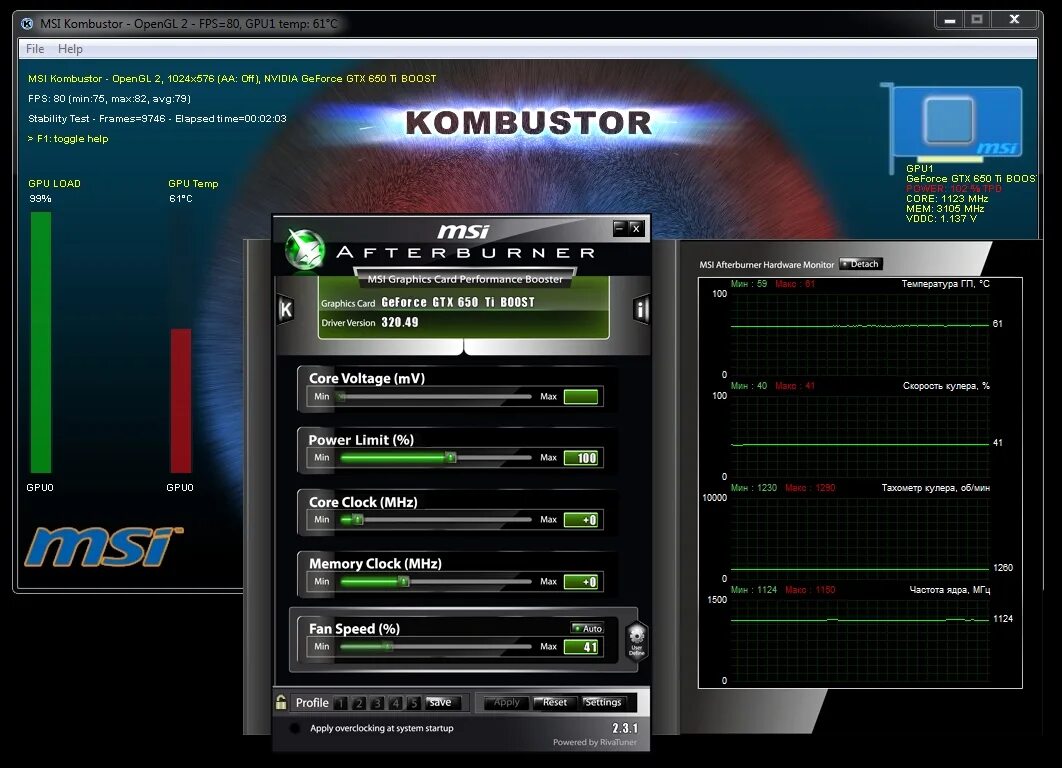The image size is (1062, 768).
Task: Click the GPU temperature graph in Hardware Monitor
Action: [859, 334]
